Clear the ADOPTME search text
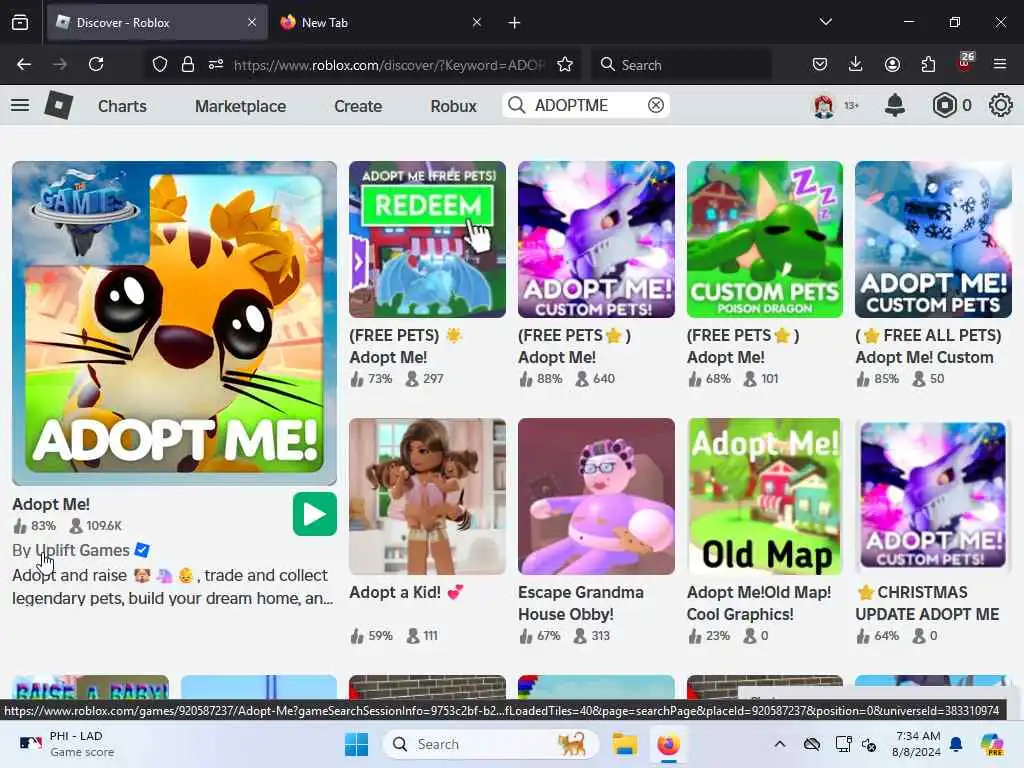Image resolution: width=1024 pixels, height=768 pixels. [656, 105]
